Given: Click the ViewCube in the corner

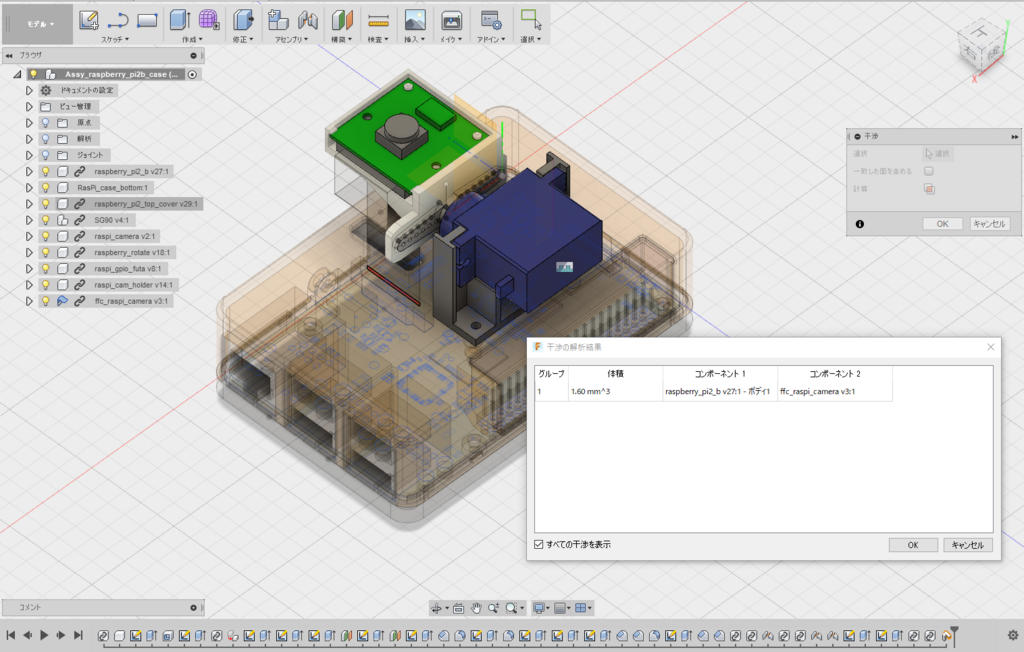Looking at the screenshot, I should [x=981, y=46].
